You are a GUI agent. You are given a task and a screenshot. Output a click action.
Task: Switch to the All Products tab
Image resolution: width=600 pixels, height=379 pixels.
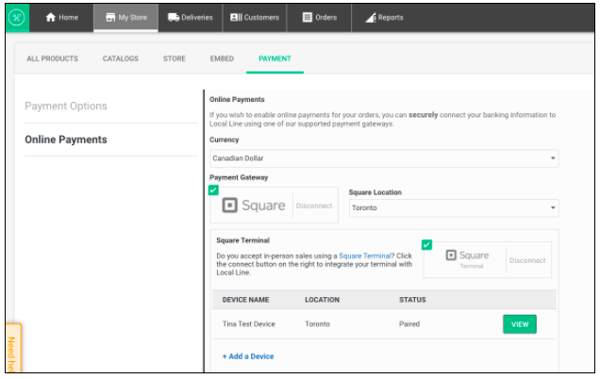click(x=52, y=59)
